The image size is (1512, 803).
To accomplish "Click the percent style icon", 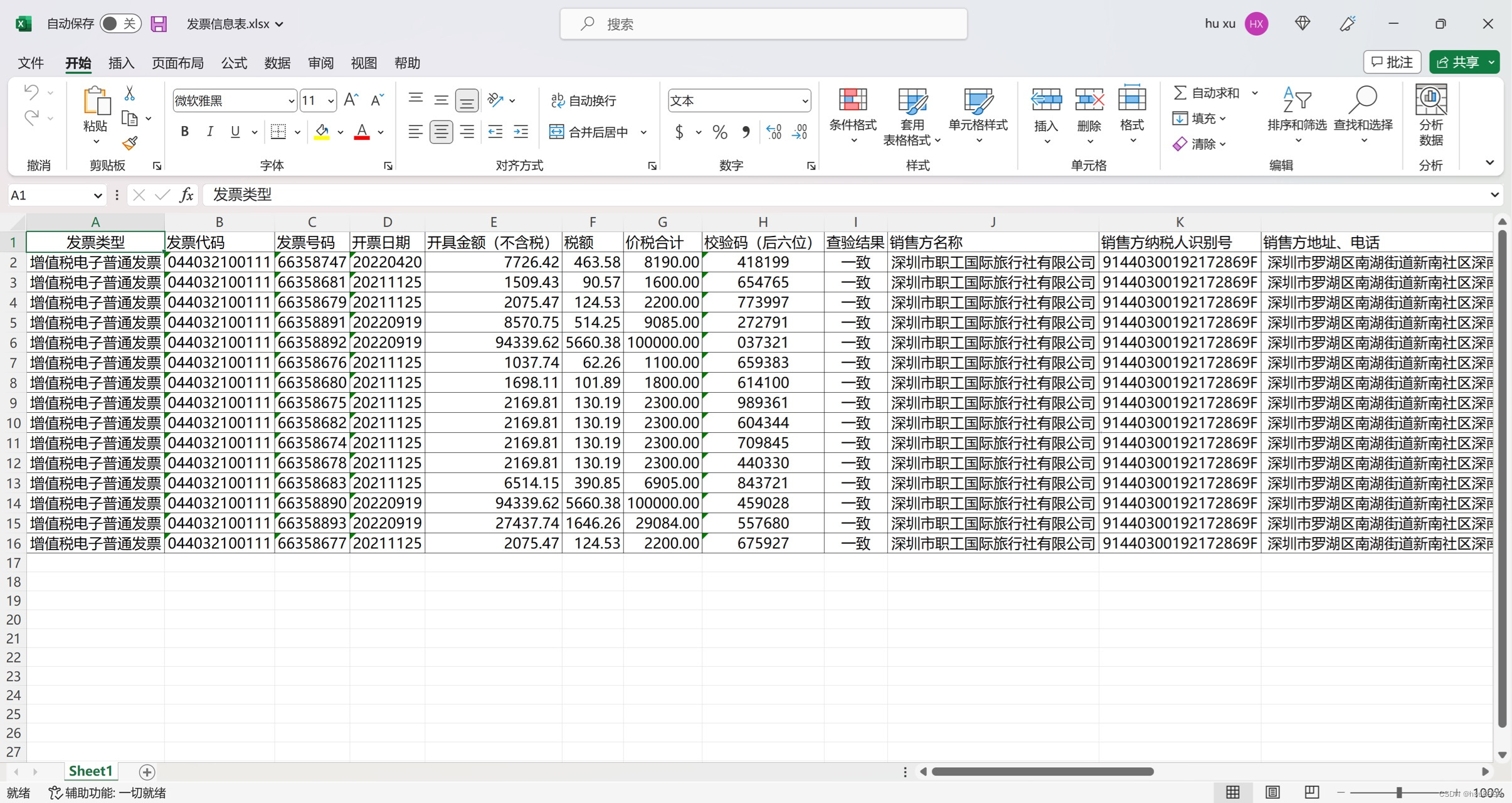I will (720, 132).
